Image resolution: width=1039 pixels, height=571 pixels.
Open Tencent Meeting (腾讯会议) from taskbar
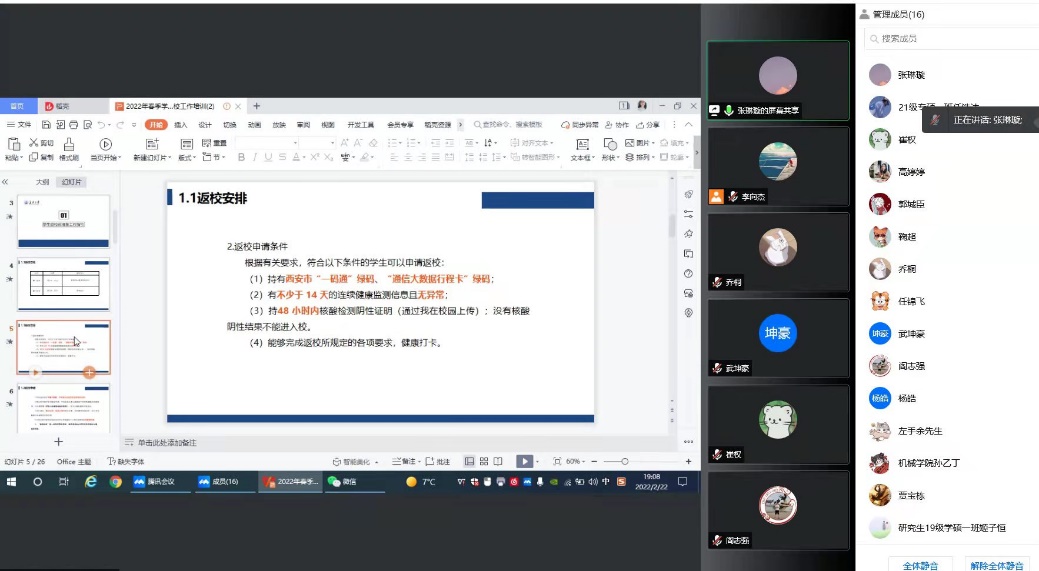point(155,481)
